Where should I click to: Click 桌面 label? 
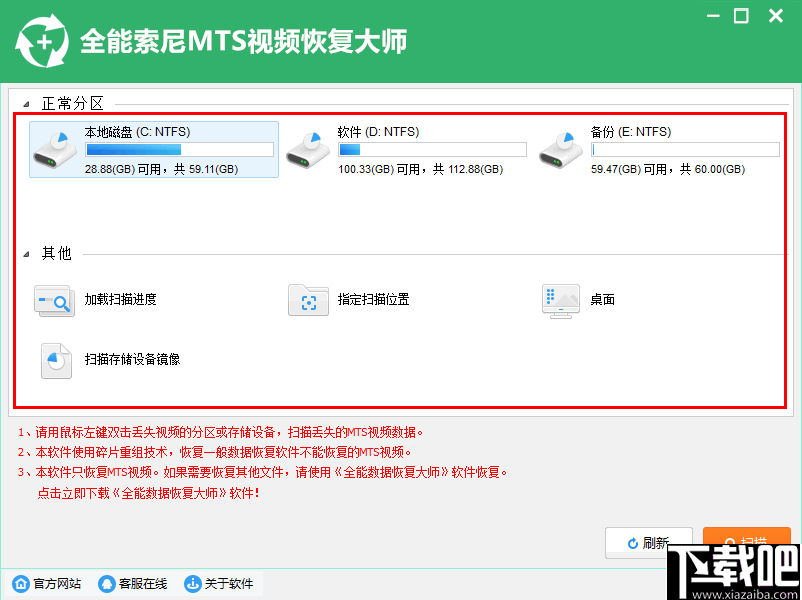coord(603,299)
